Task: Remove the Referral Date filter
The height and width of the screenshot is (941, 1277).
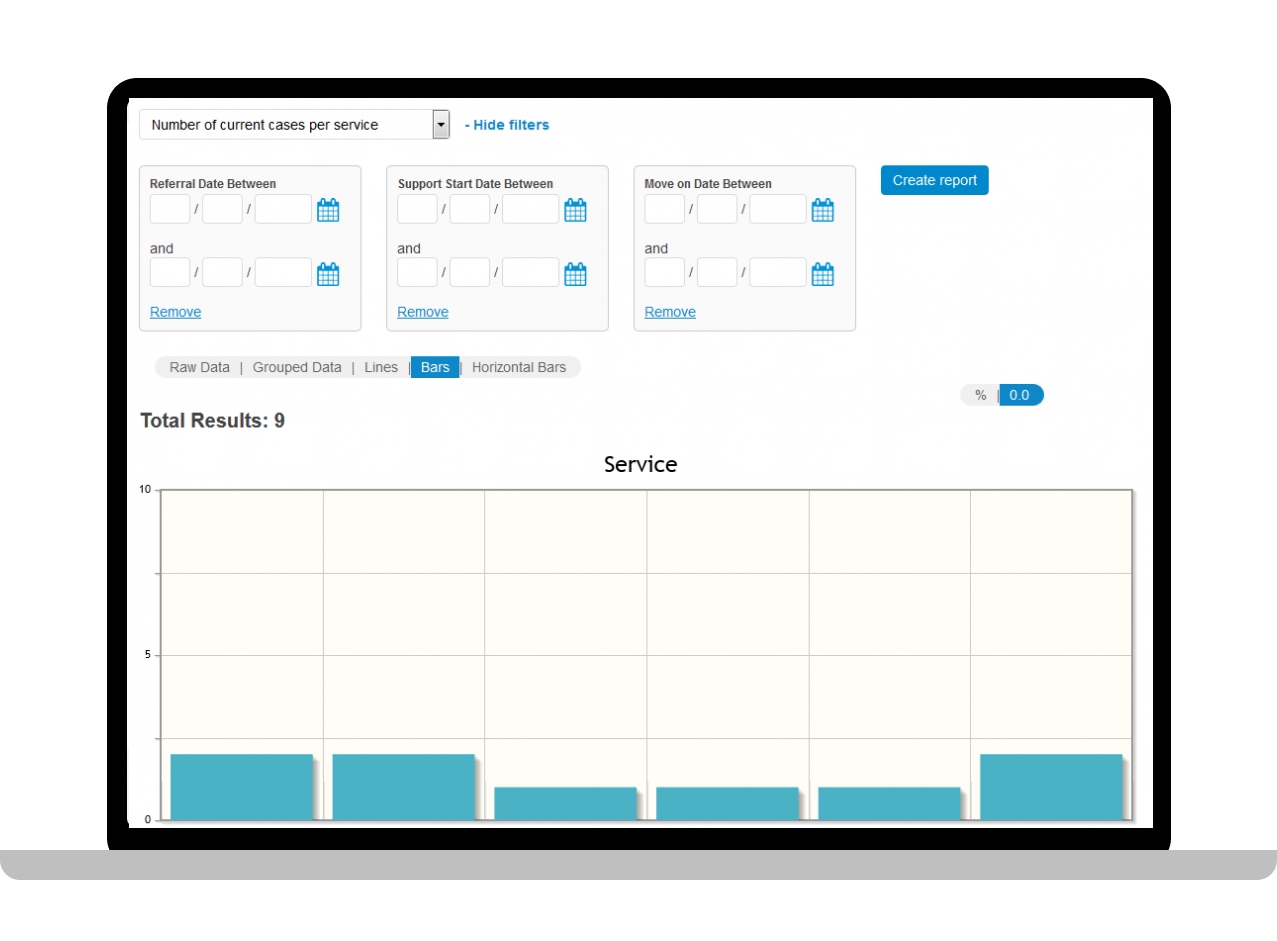Action: [x=175, y=312]
